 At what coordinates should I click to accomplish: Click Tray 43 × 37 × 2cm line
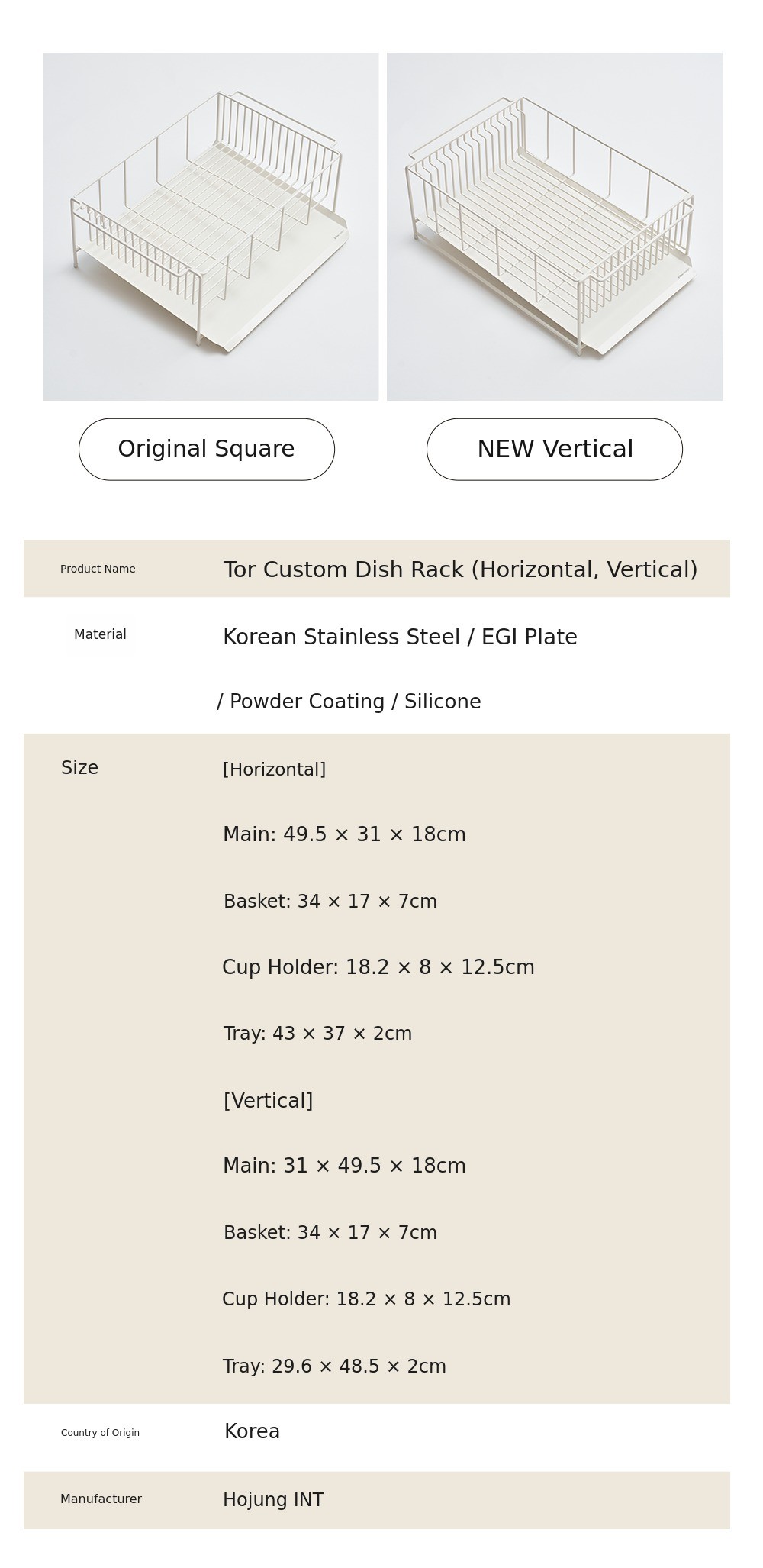317,1034
